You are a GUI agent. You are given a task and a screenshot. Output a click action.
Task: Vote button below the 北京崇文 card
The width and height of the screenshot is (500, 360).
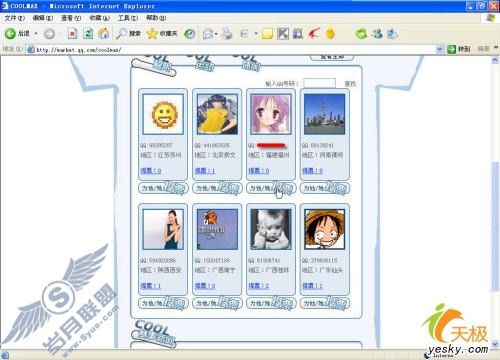pos(217,188)
